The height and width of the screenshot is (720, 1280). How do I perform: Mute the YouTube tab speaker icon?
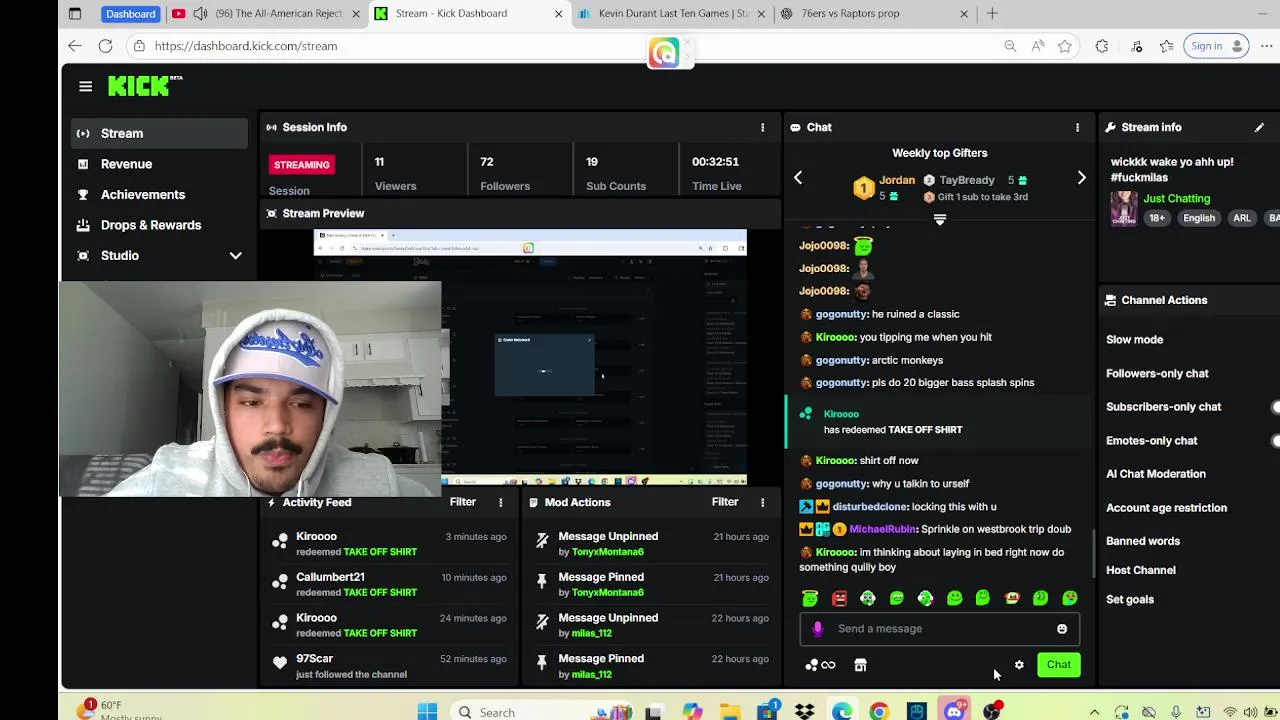point(200,13)
